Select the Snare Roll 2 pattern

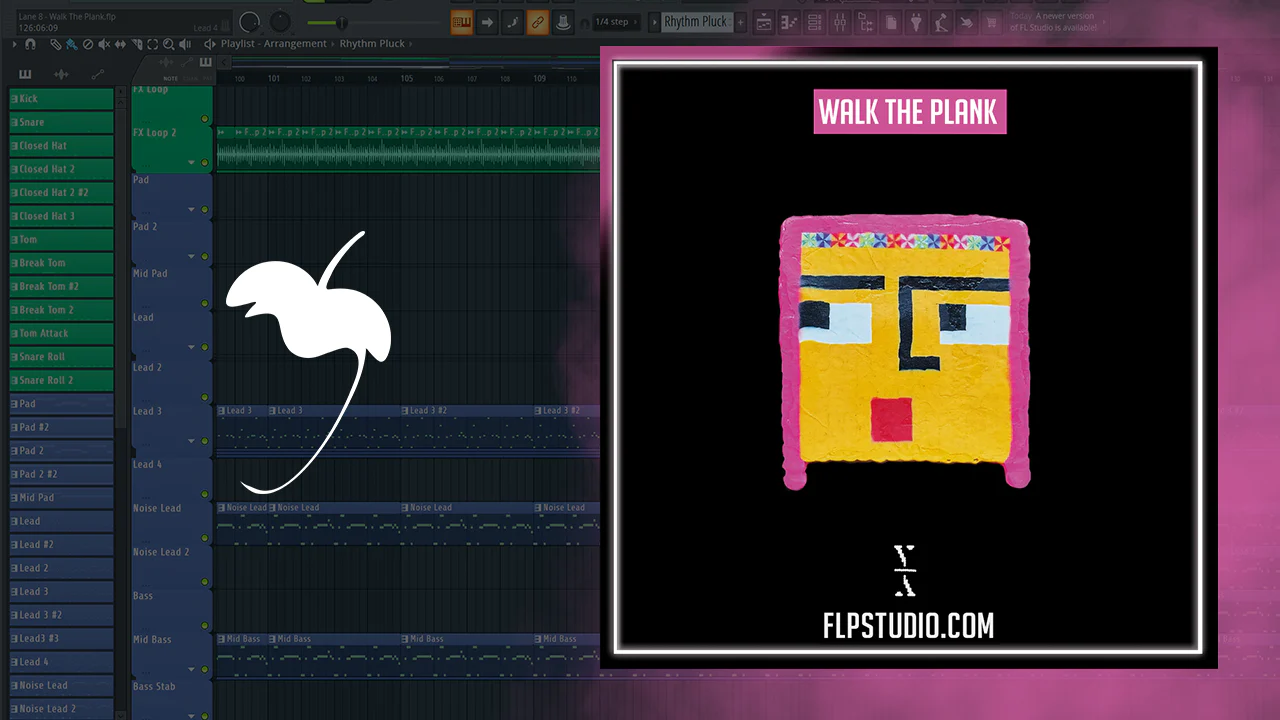[61, 380]
